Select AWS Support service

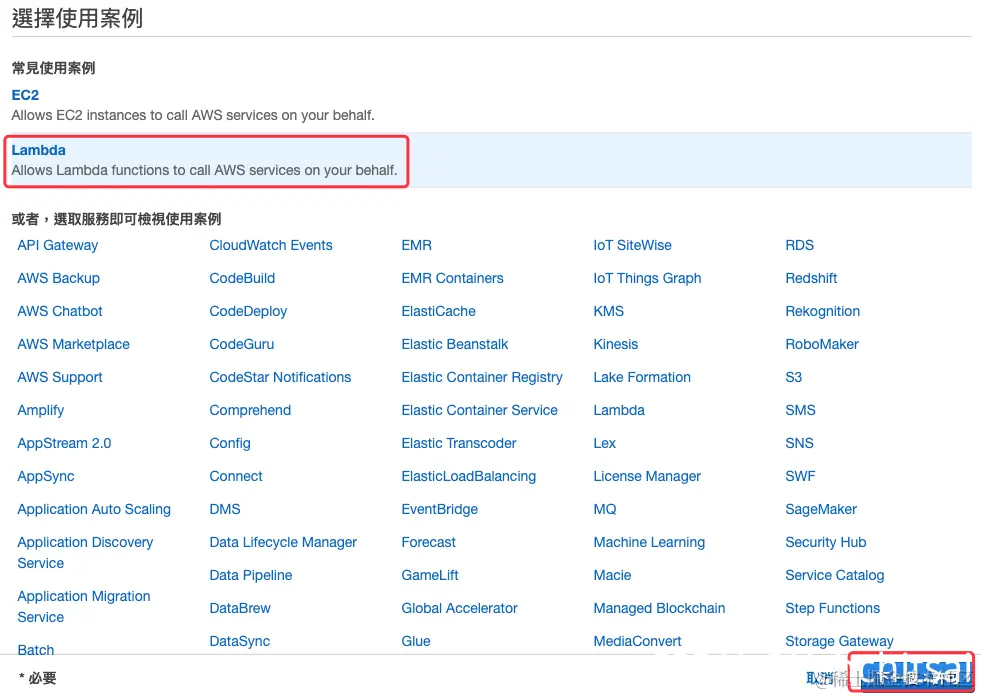pyautogui.click(x=59, y=377)
